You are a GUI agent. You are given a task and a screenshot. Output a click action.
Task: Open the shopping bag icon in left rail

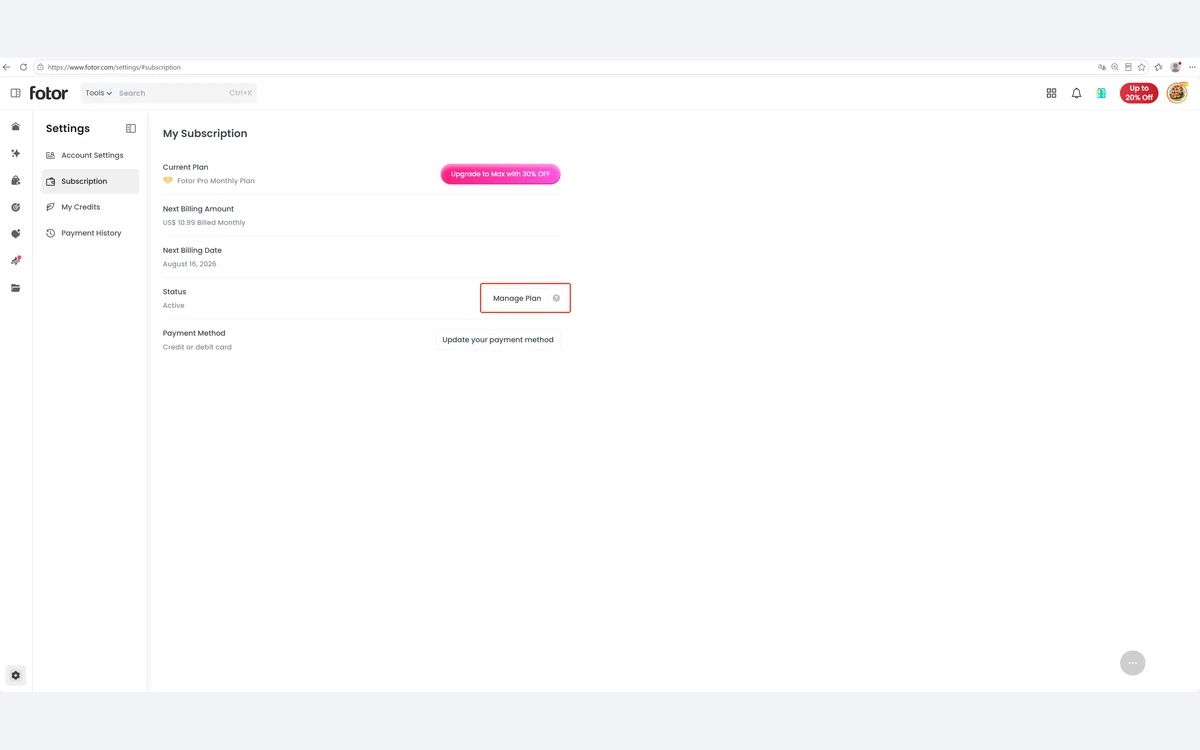[15, 181]
